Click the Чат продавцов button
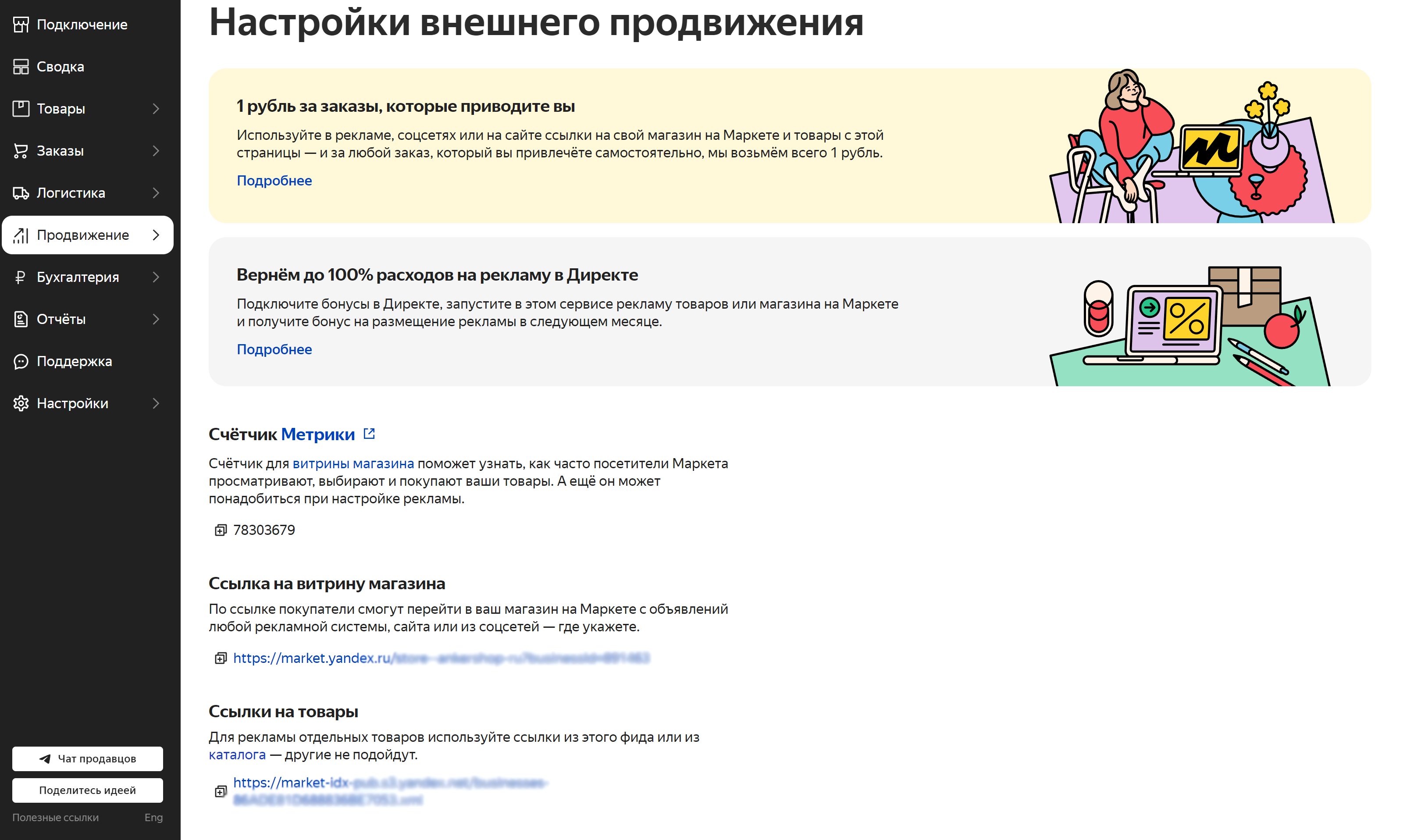Image resolution: width=1403 pixels, height=840 pixels. pos(88,759)
